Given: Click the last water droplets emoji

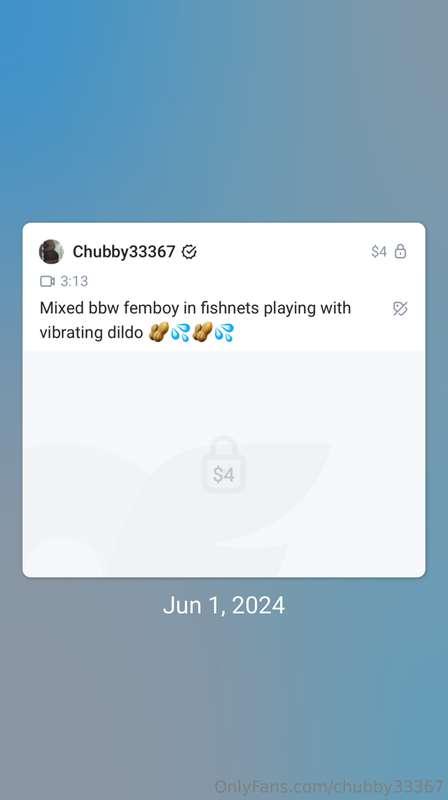Looking at the screenshot, I should [224, 332].
